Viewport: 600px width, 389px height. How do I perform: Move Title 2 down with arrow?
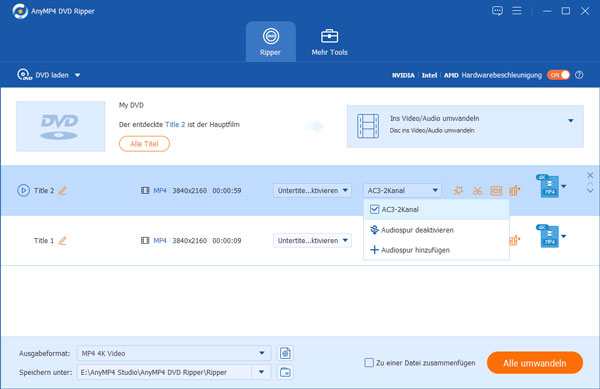tap(590, 191)
